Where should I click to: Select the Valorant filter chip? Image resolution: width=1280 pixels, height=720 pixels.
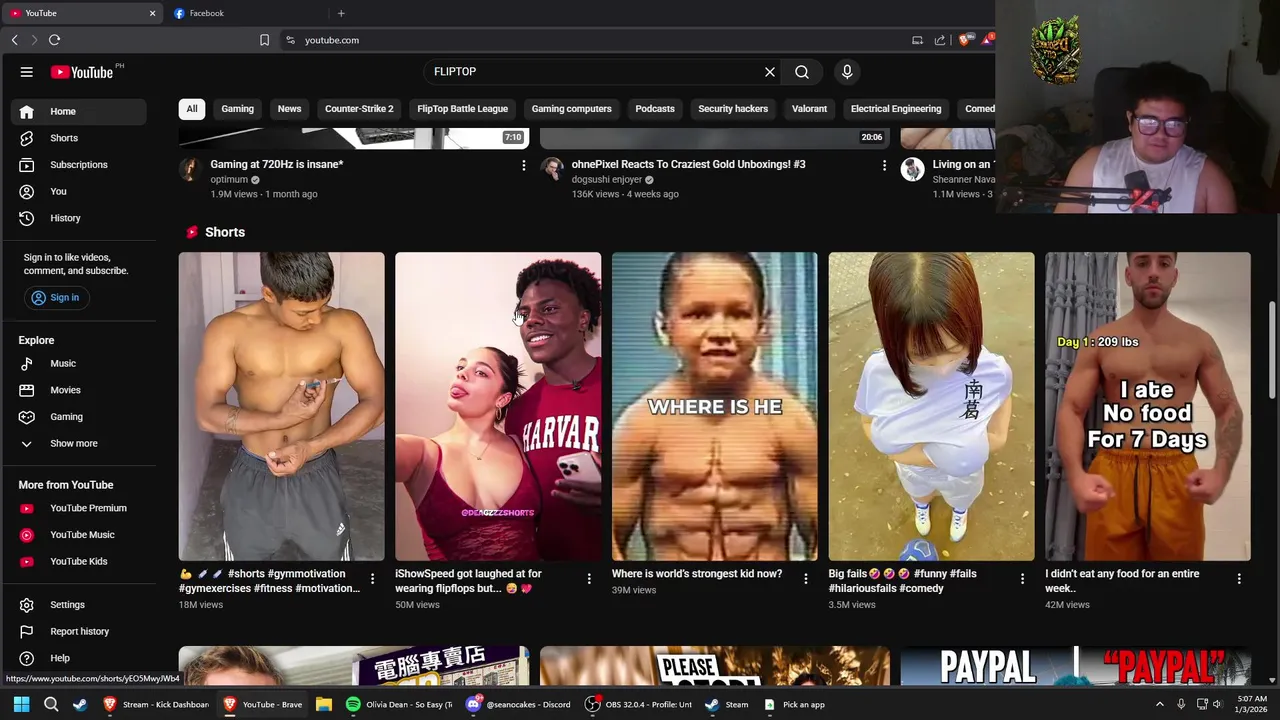[809, 109]
